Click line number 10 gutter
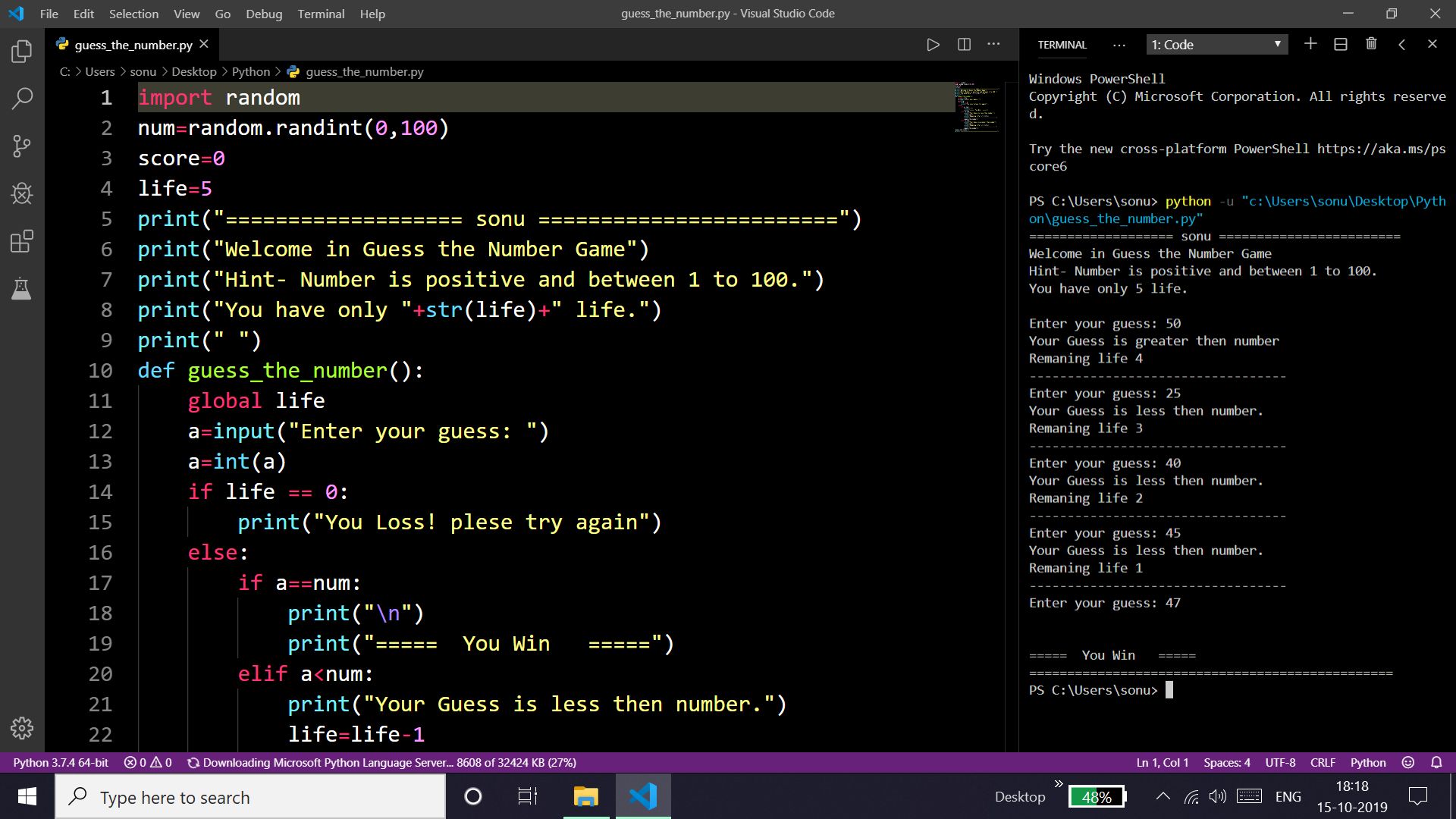1456x819 pixels. [100, 370]
